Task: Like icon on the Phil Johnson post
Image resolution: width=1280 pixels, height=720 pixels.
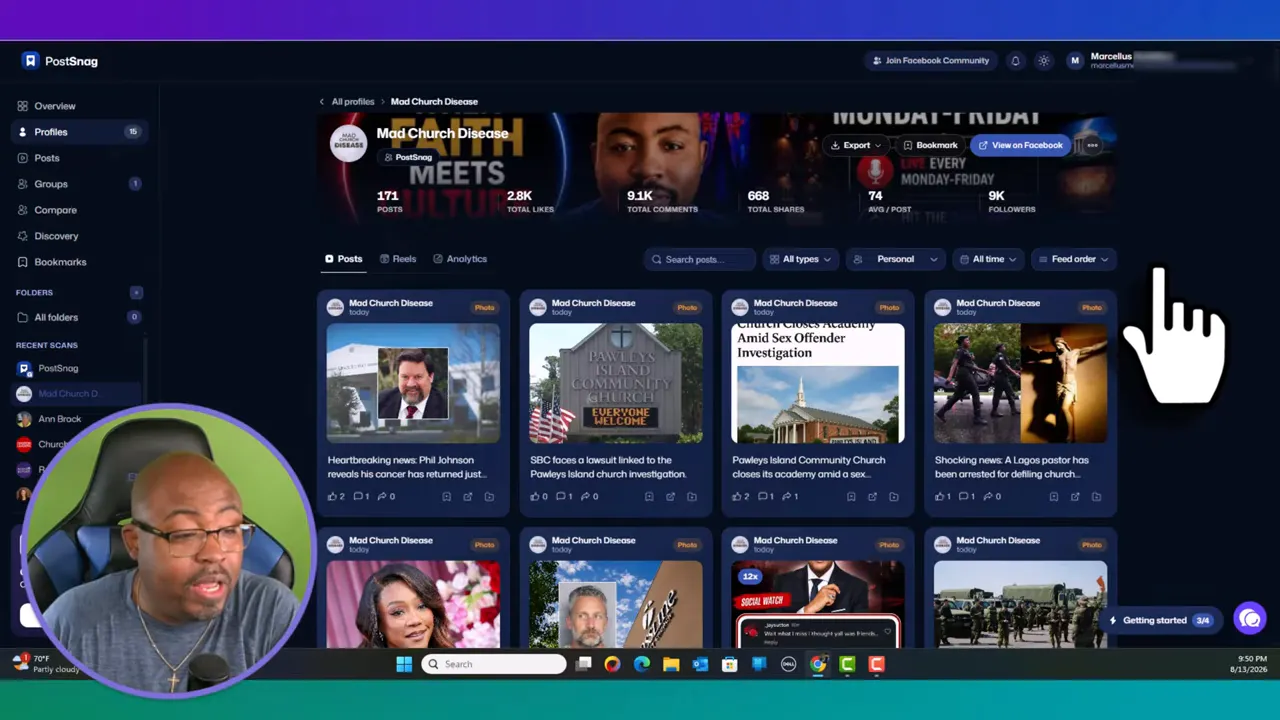Action: coord(333,496)
